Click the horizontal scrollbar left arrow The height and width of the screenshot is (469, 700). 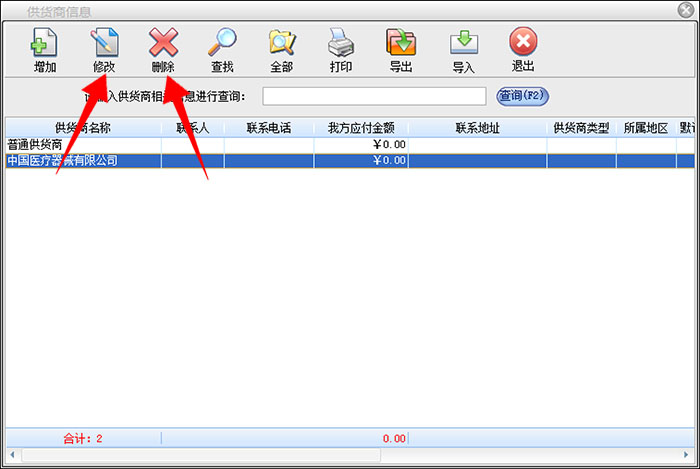pos(12,455)
